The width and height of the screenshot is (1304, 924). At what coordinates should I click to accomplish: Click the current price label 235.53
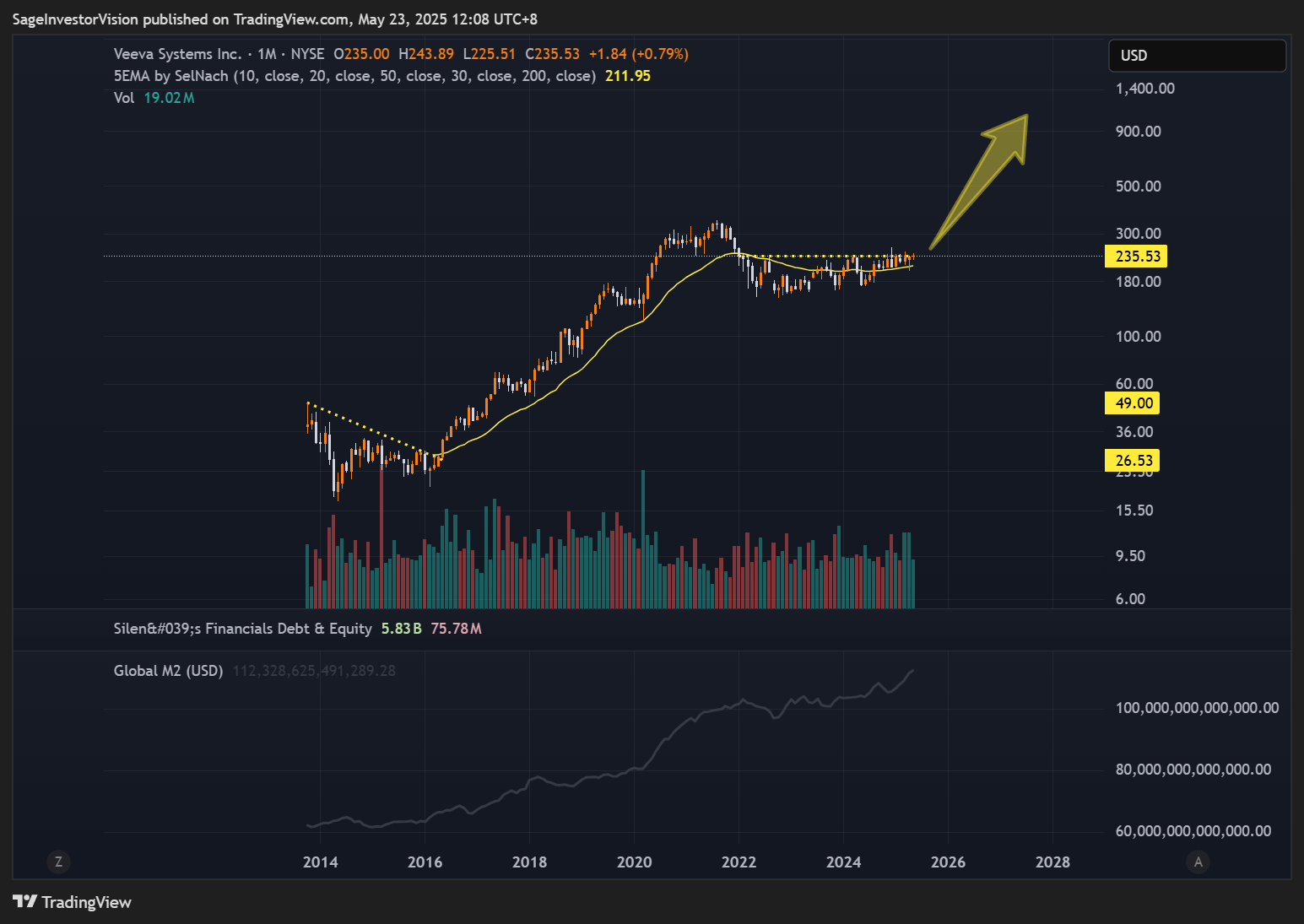(x=1136, y=257)
